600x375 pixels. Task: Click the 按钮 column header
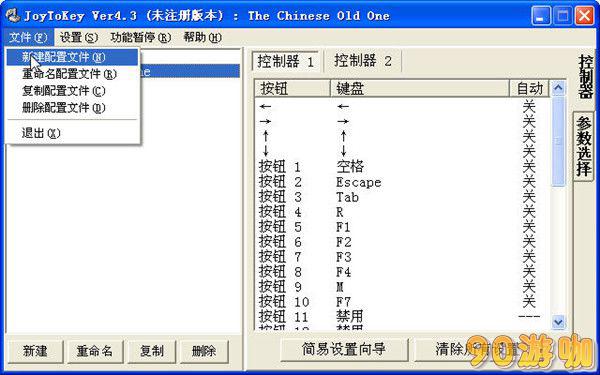292,88
